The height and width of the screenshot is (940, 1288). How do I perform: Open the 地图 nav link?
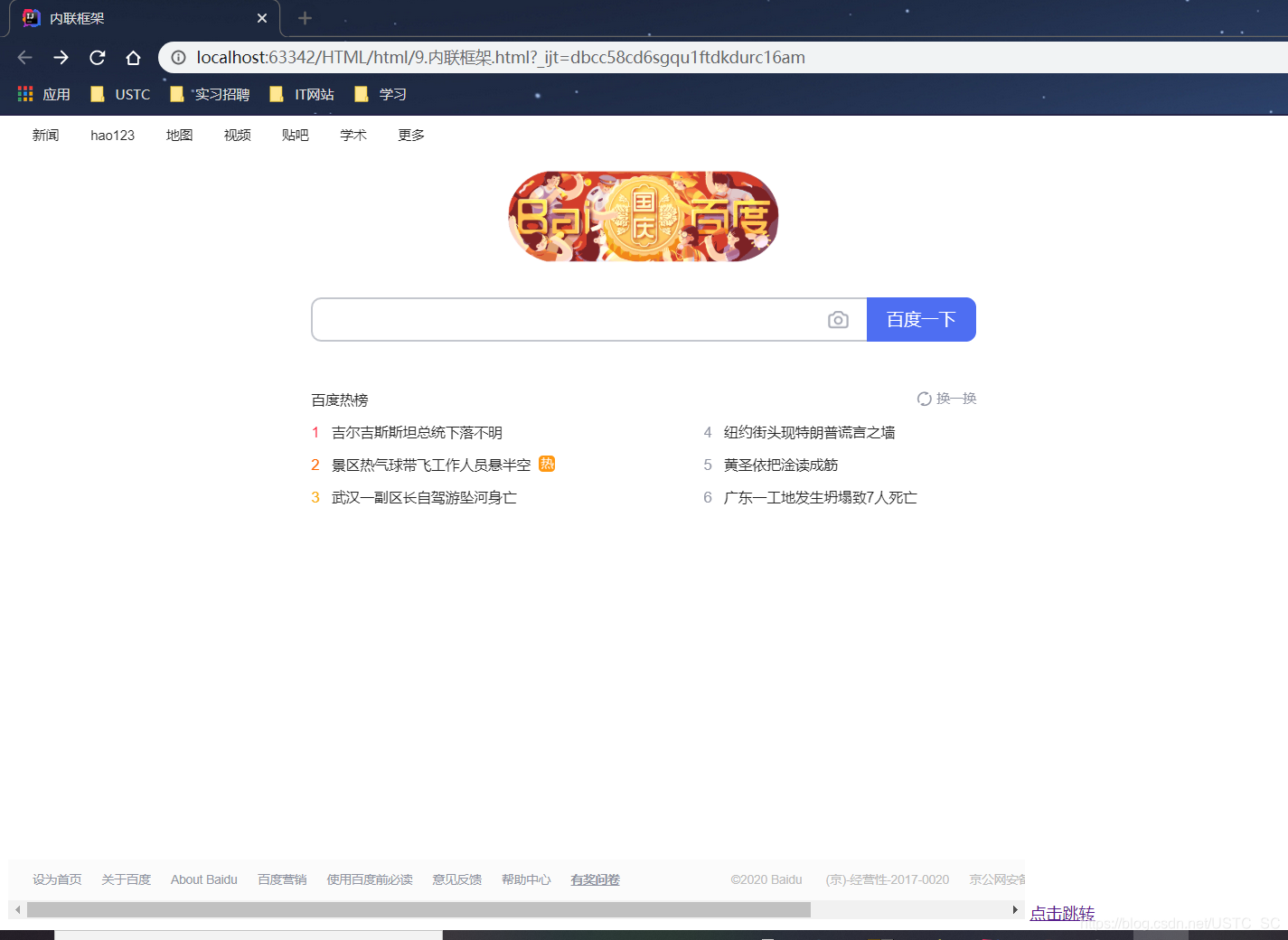(179, 136)
